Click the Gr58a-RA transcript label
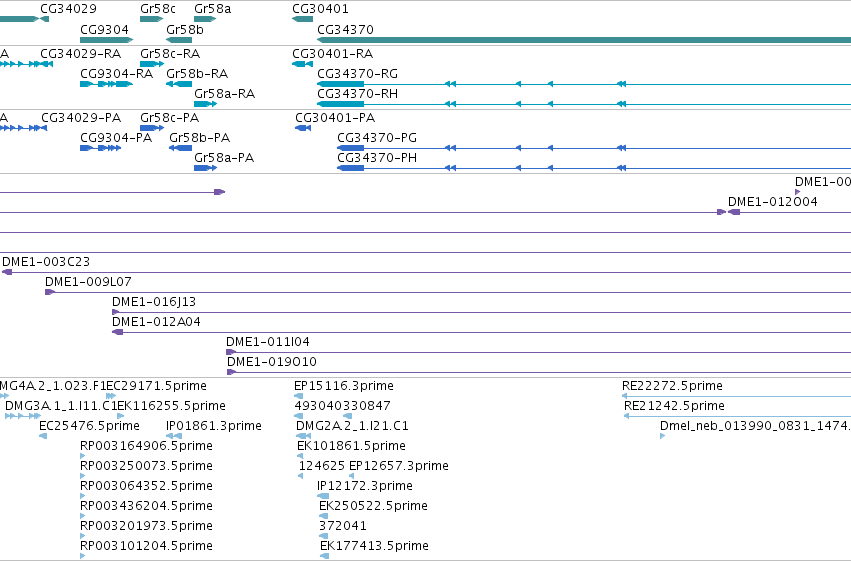The image size is (851, 561). tap(225, 94)
